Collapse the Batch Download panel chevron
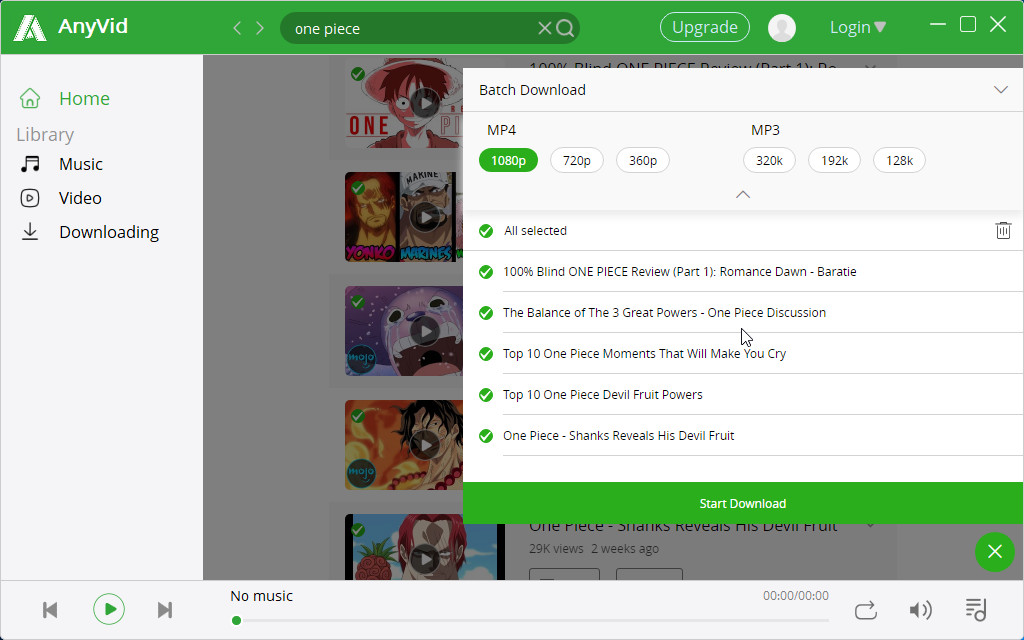 point(1000,89)
